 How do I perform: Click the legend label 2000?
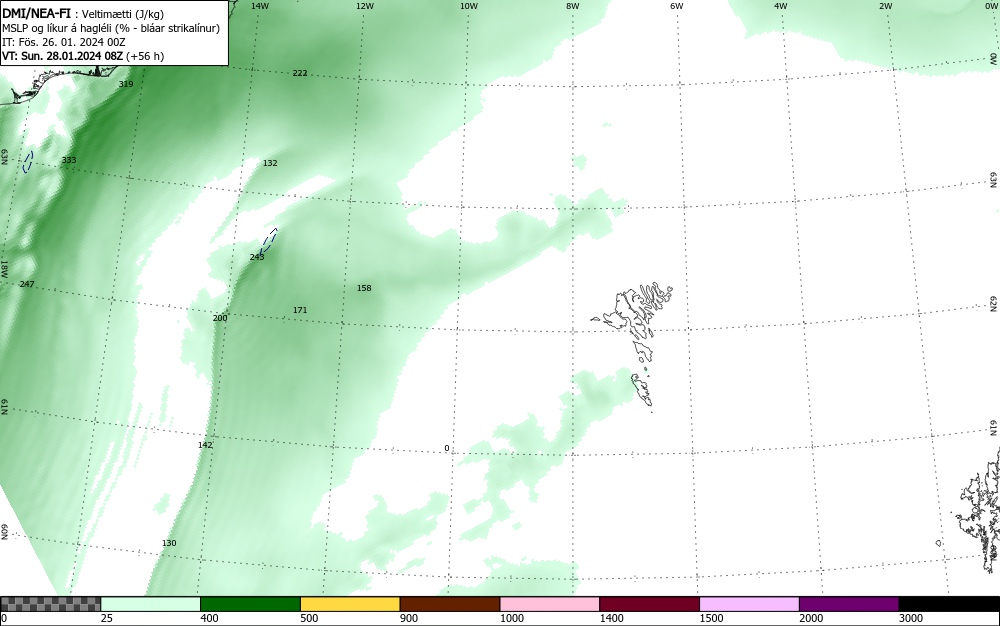tap(811, 618)
